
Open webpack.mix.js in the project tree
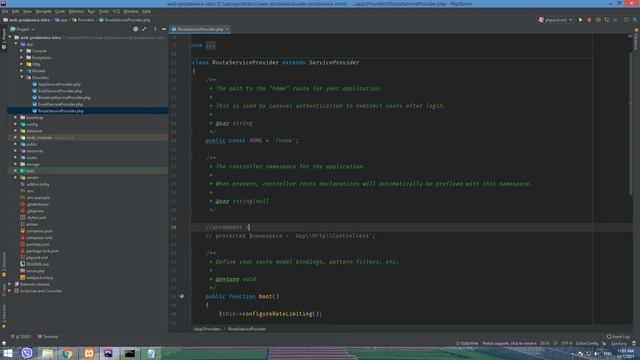(39, 278)
